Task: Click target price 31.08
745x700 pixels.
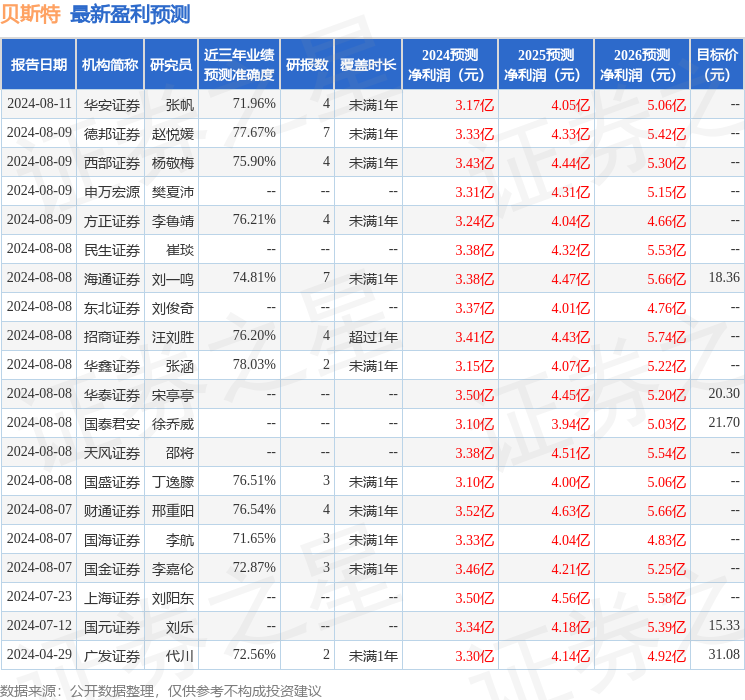Action: click(724, 654)
